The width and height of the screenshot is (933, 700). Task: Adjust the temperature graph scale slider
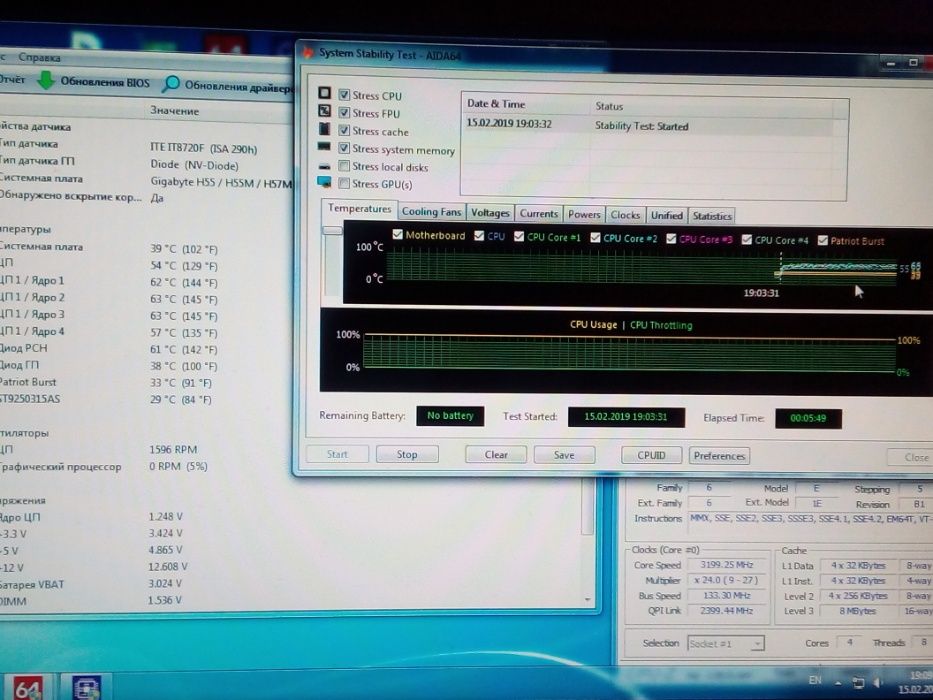(332, 230)
